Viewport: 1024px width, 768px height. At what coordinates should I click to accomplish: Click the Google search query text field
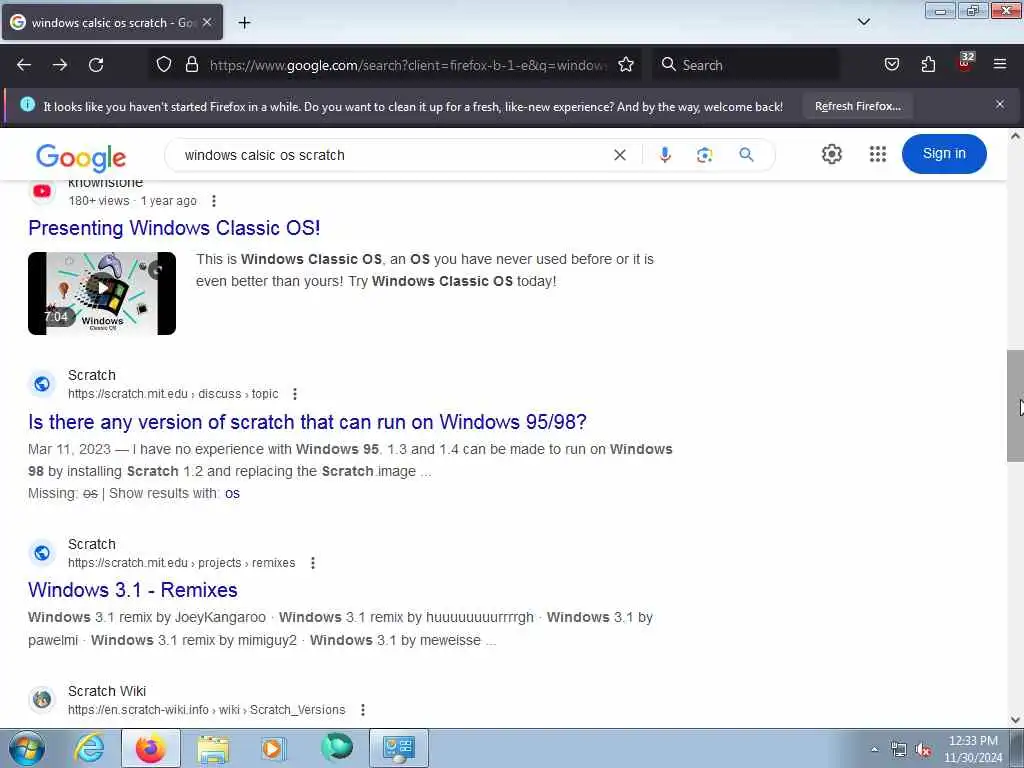[392, 155]
